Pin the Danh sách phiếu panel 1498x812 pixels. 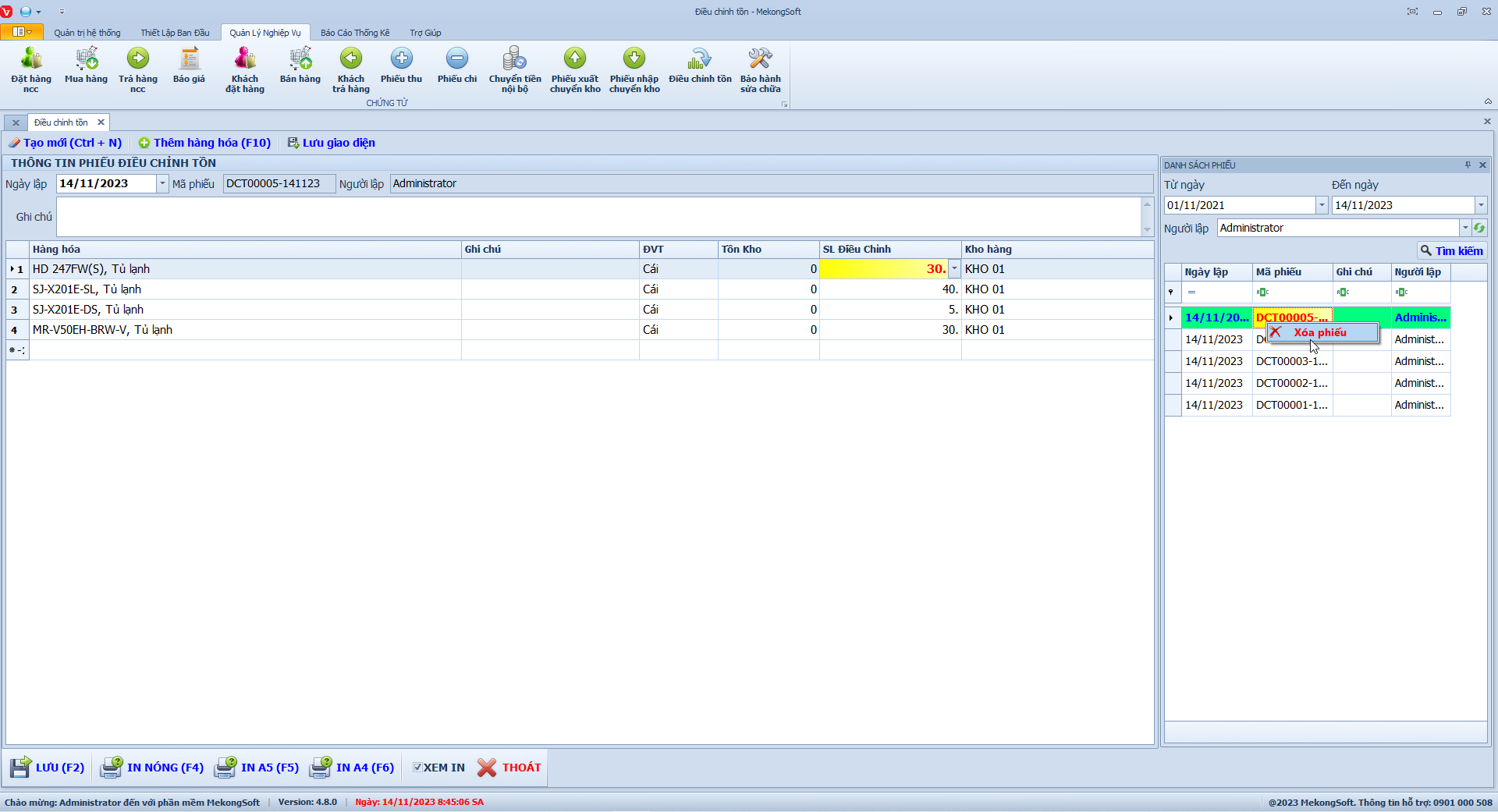pos(1468,165)
